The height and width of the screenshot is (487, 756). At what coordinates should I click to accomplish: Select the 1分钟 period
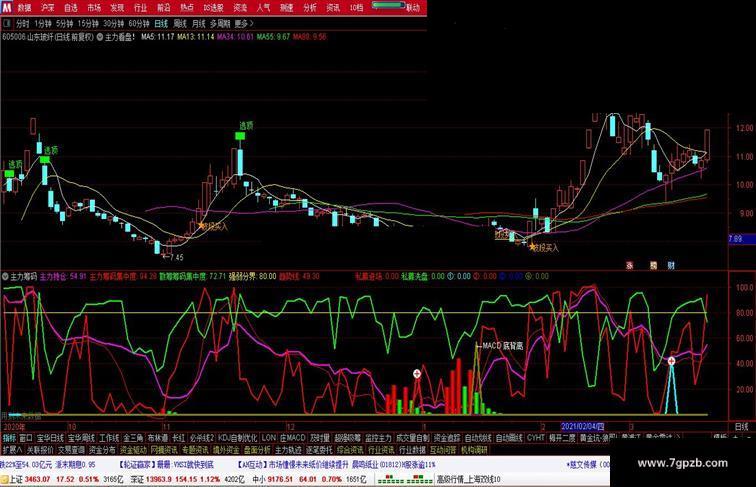[43, 23]
